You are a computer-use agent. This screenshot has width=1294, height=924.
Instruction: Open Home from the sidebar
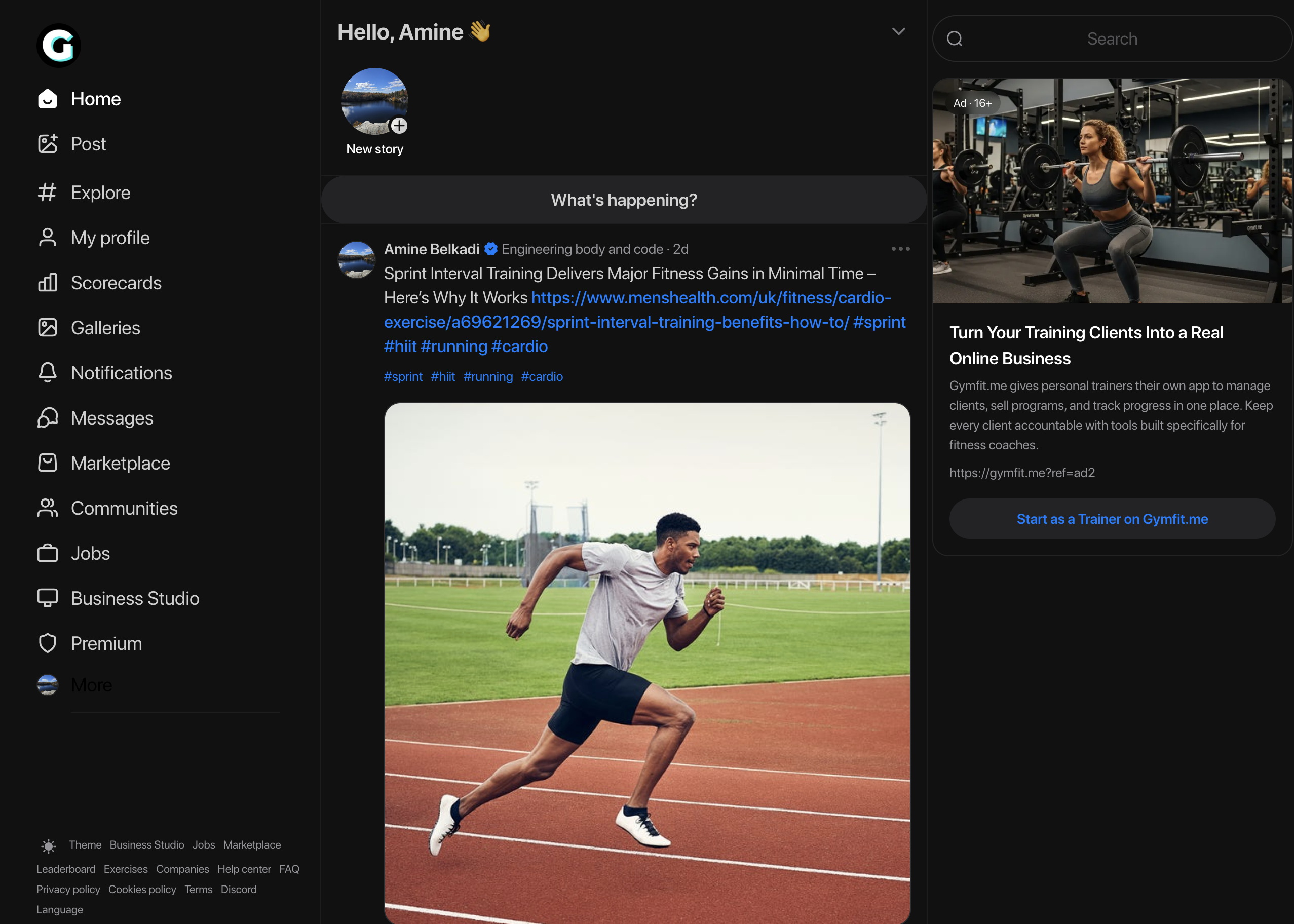pos(95,98)
